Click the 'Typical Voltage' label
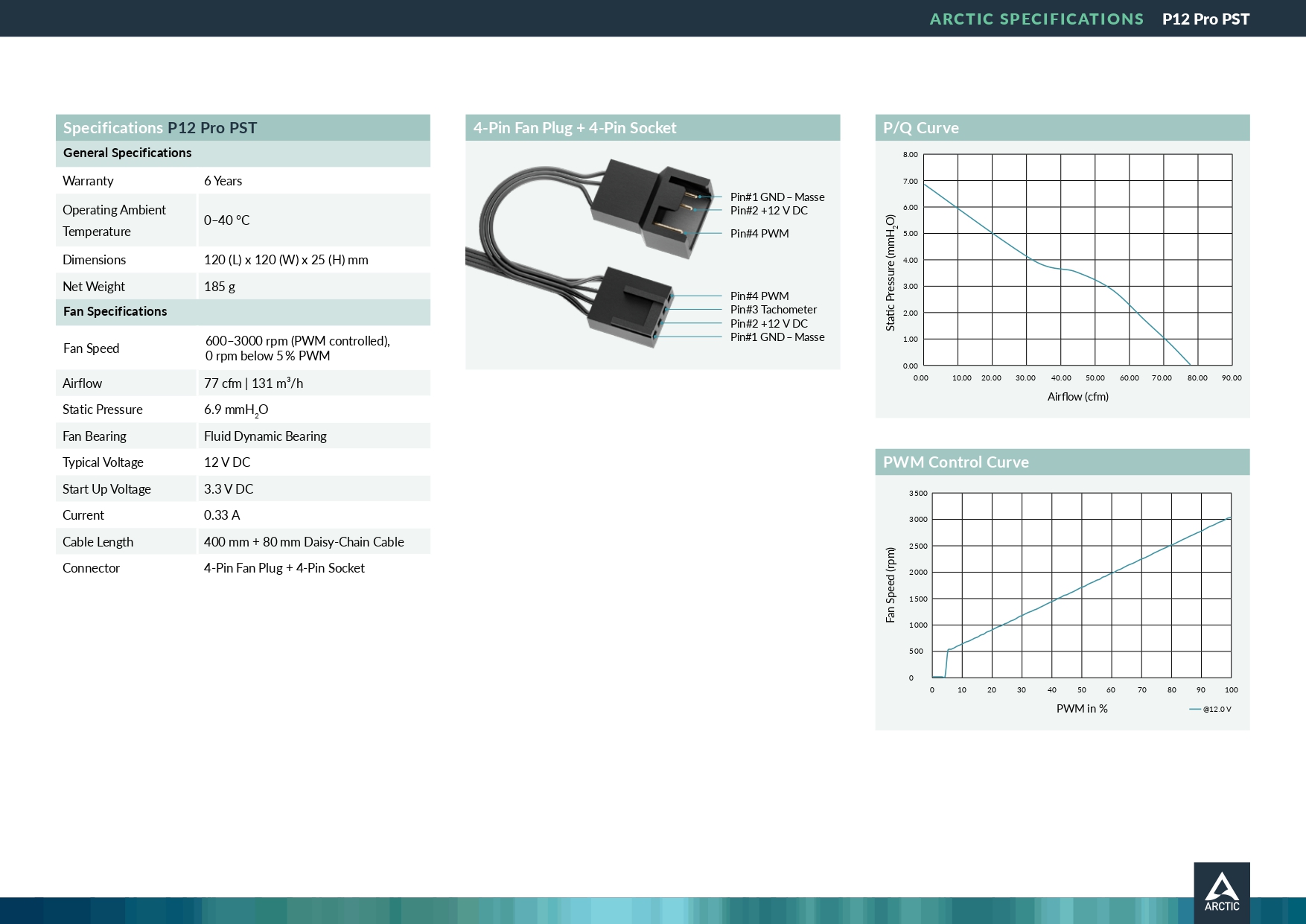The height and width of the screenshot is (924, 1306). click(x=103, y=462)
